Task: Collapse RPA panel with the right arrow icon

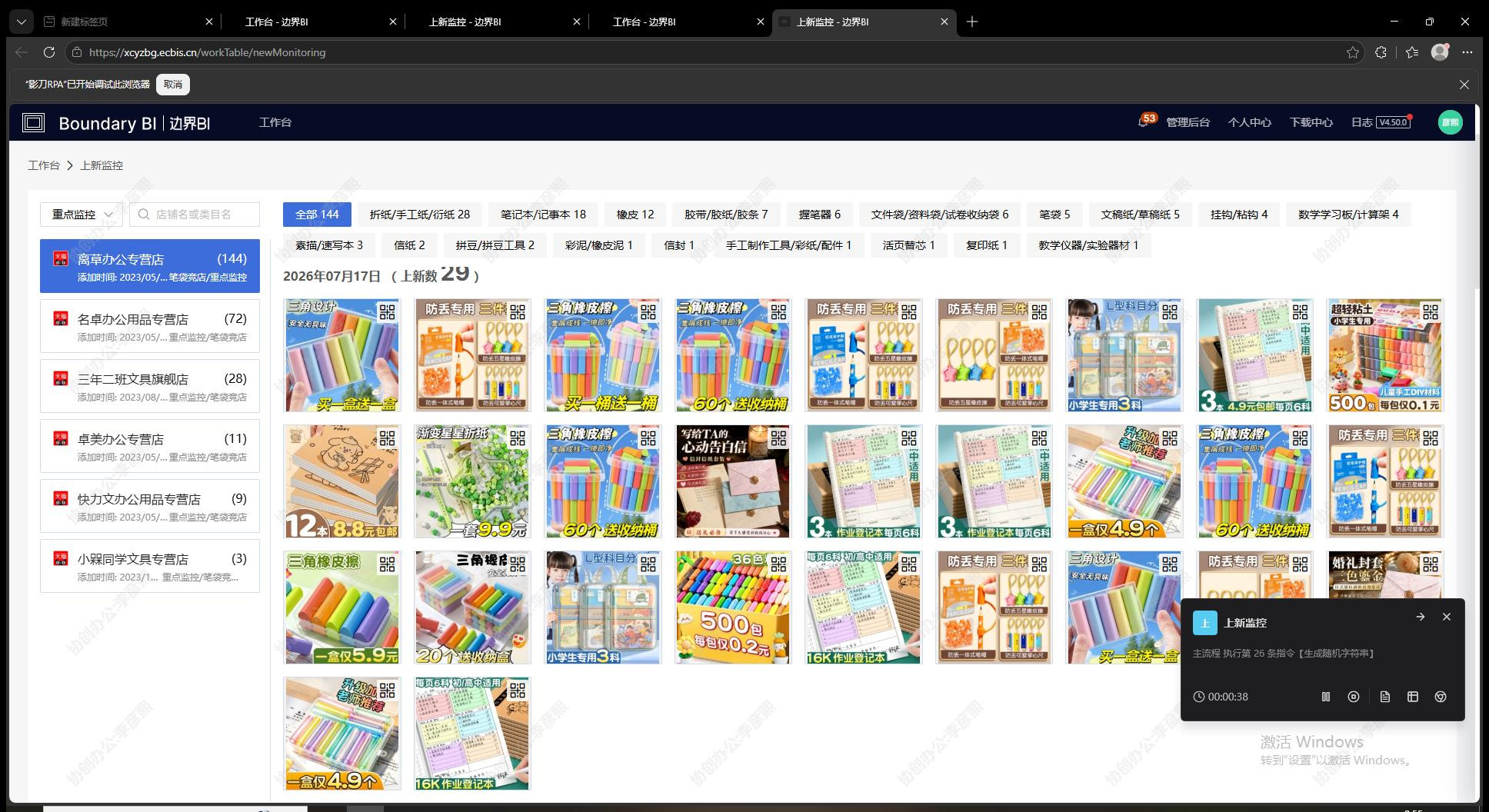Action: point(1421,617)
